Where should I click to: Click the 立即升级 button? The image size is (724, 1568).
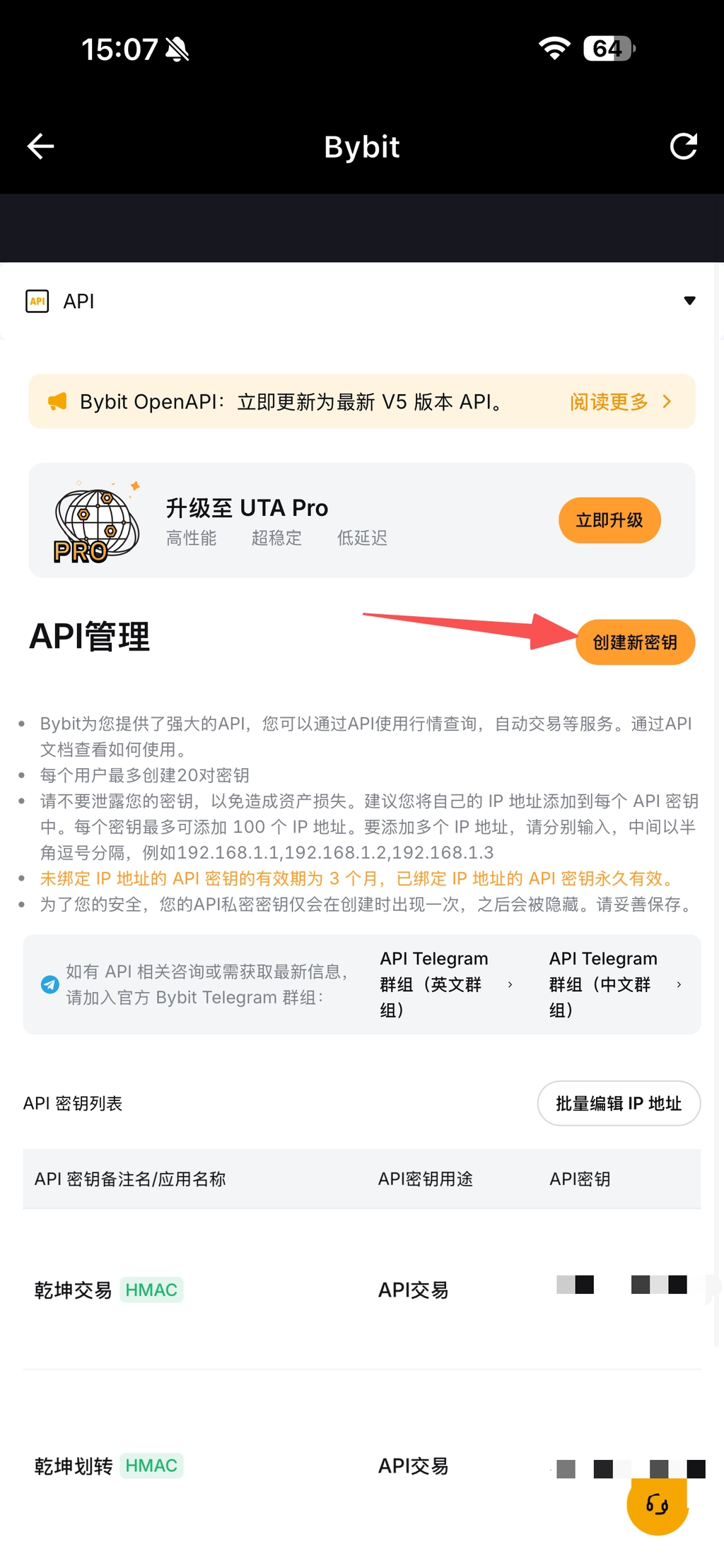pos(609,520)
